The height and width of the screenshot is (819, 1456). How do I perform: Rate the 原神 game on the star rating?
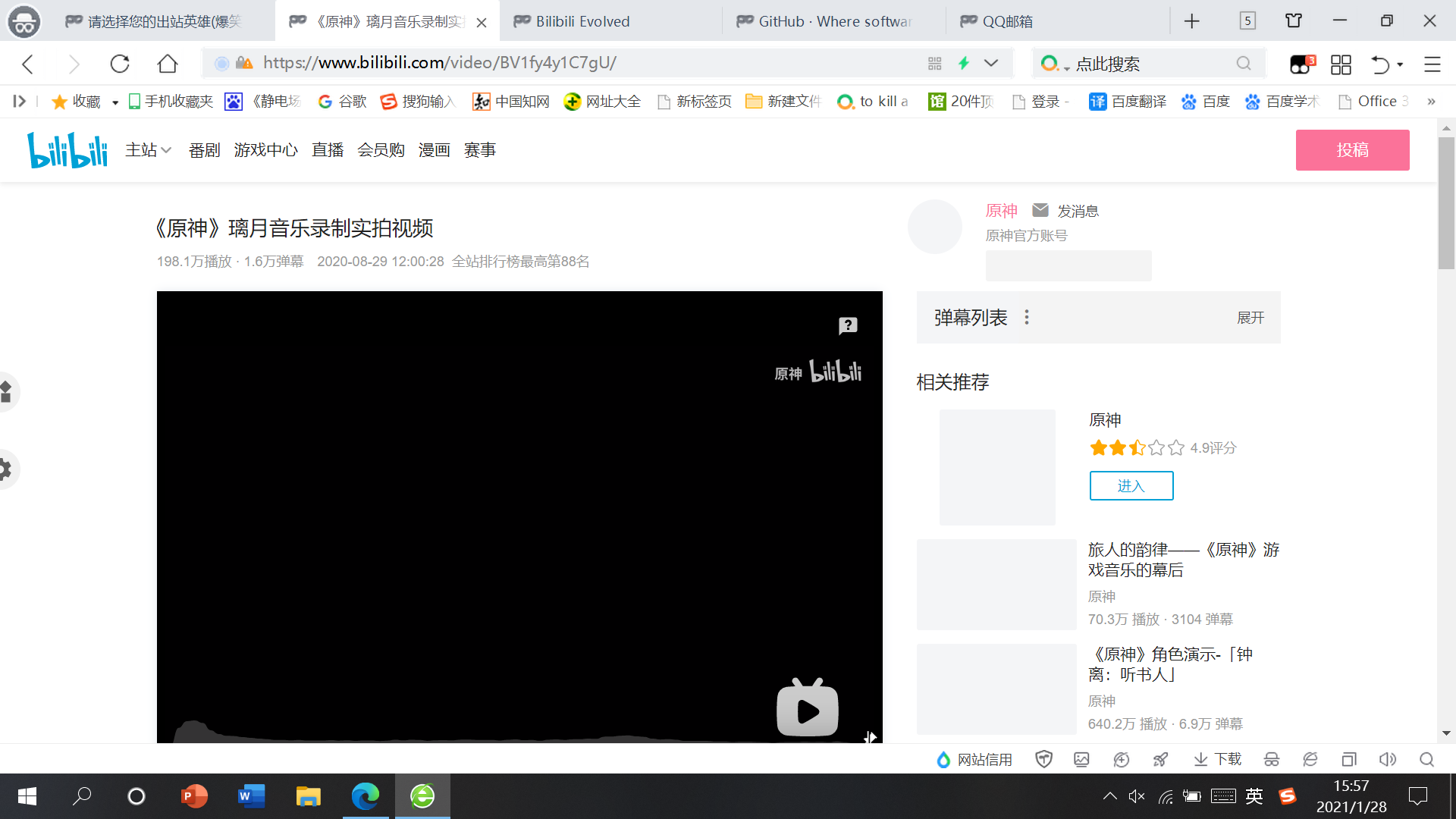[x=1135, y=447]
